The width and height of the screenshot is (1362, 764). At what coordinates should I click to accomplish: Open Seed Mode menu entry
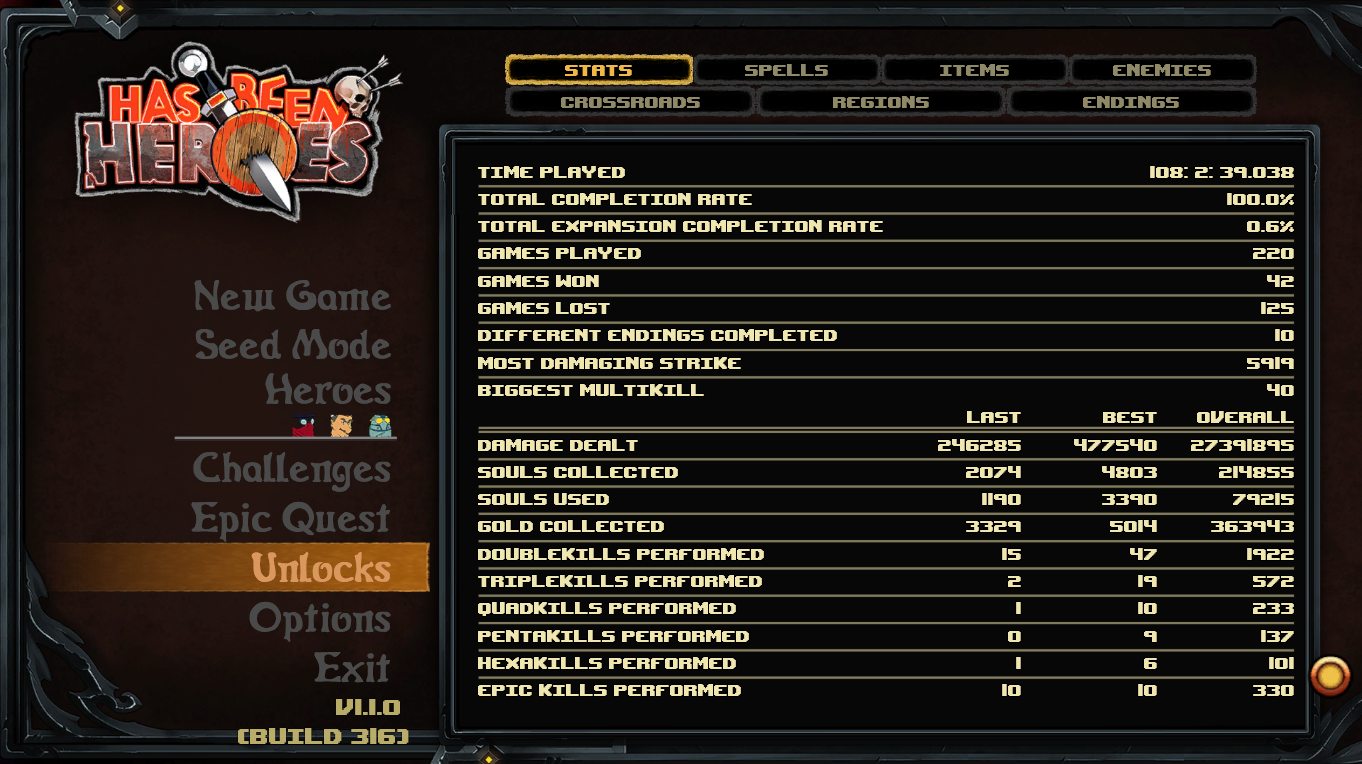[293, 346]
